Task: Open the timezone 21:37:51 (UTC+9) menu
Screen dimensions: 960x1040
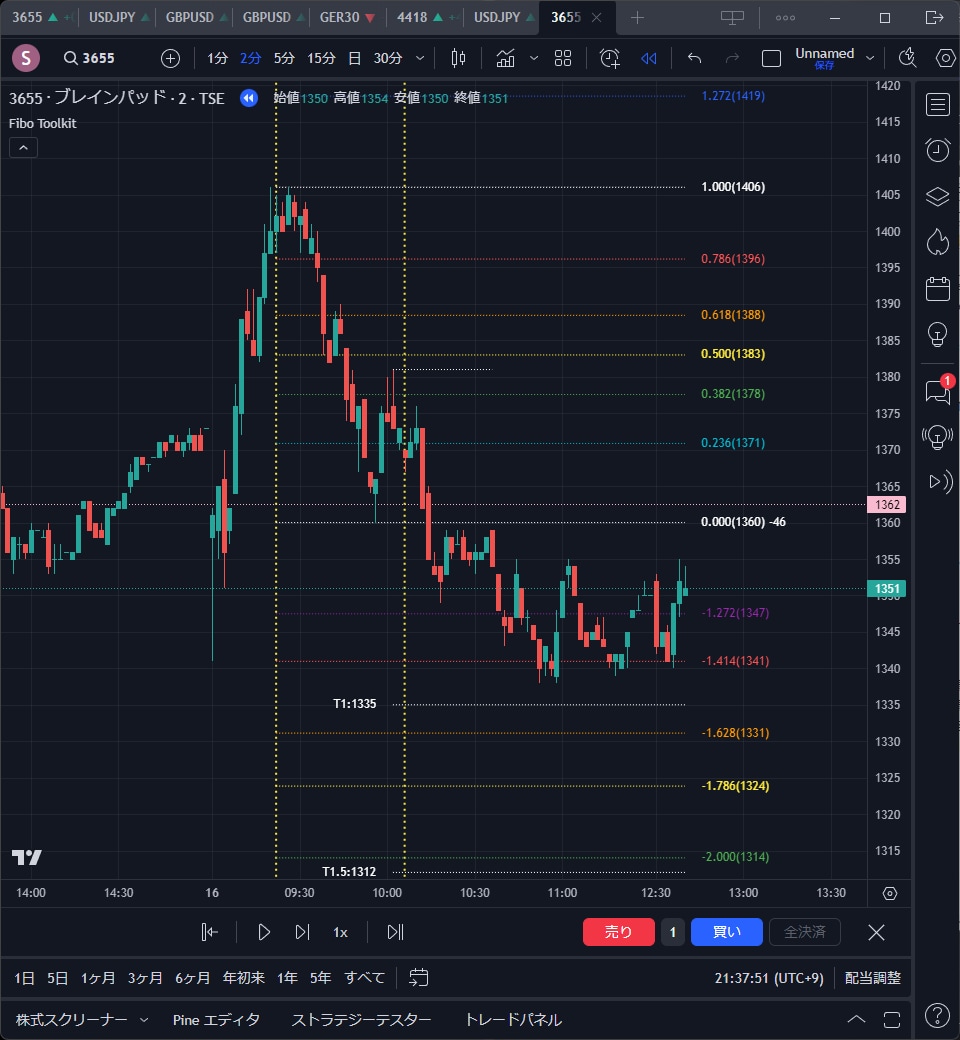Action: pyautogui.click(x=769, y=978)
